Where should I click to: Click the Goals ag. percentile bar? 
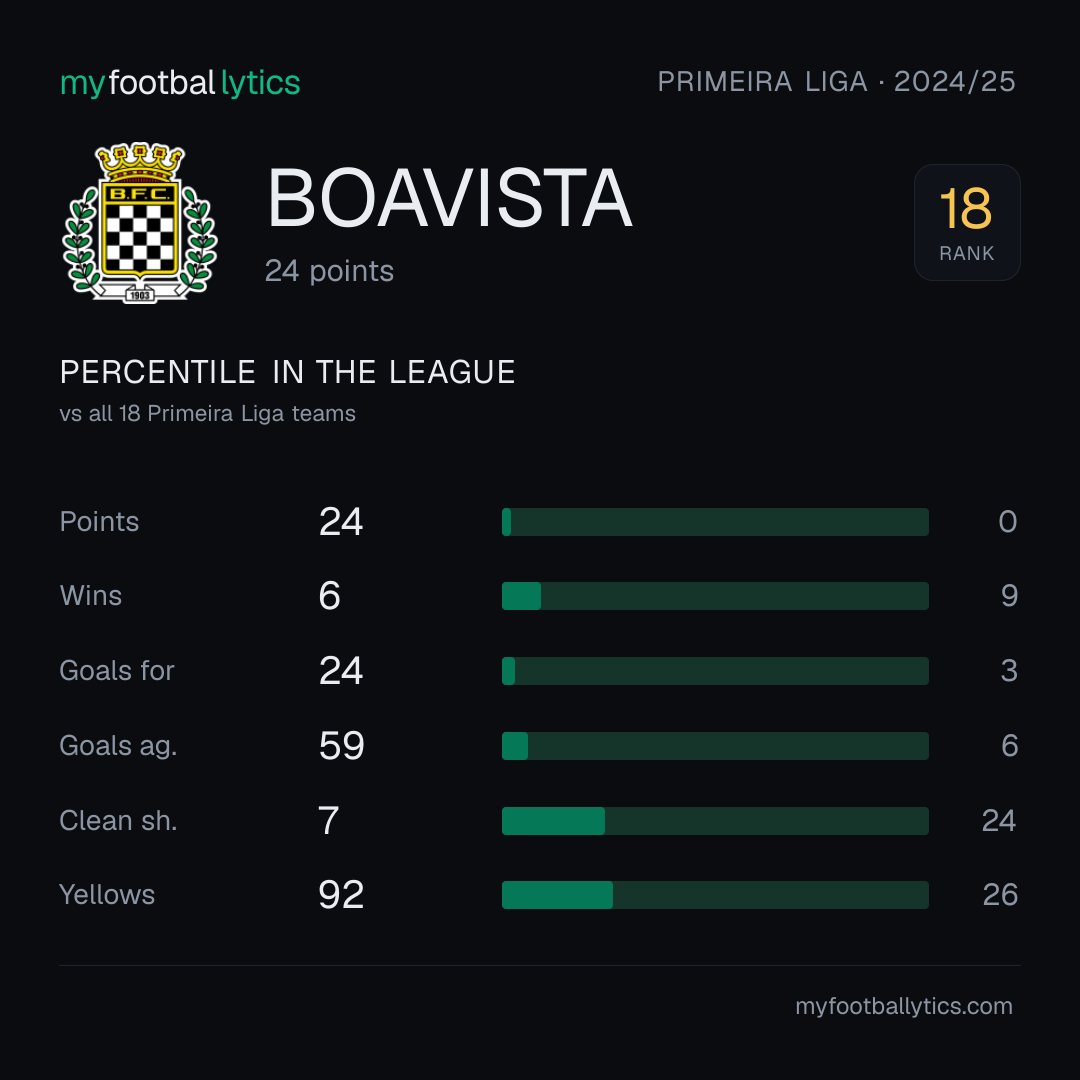[x=715, y=745]
